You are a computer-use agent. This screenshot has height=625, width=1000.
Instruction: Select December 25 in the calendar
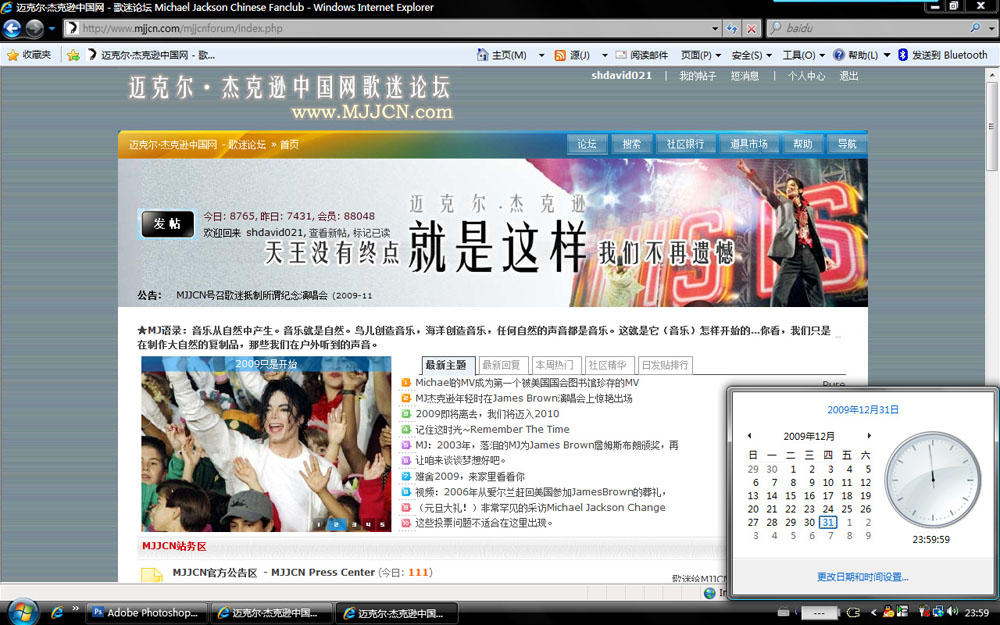(846, 509)
